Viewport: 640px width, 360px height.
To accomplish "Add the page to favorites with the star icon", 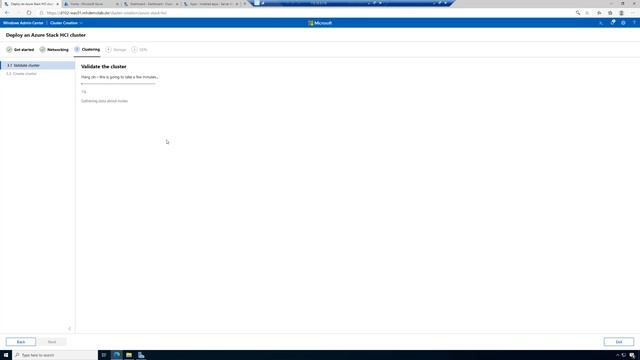I will (x=587, y=13).
